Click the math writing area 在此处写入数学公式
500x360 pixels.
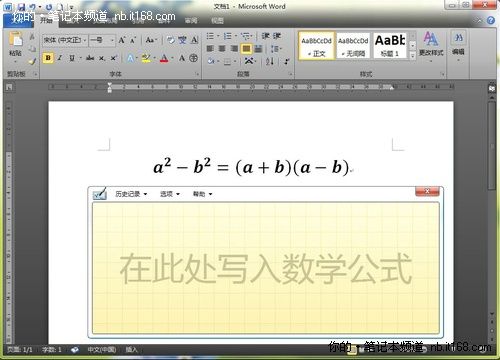(266, 268)
